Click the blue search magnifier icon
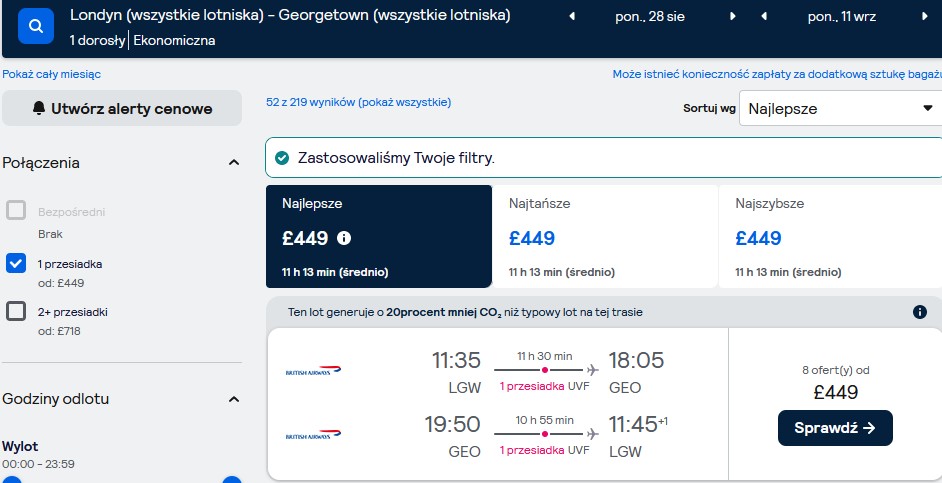 (x=36, y=26)
